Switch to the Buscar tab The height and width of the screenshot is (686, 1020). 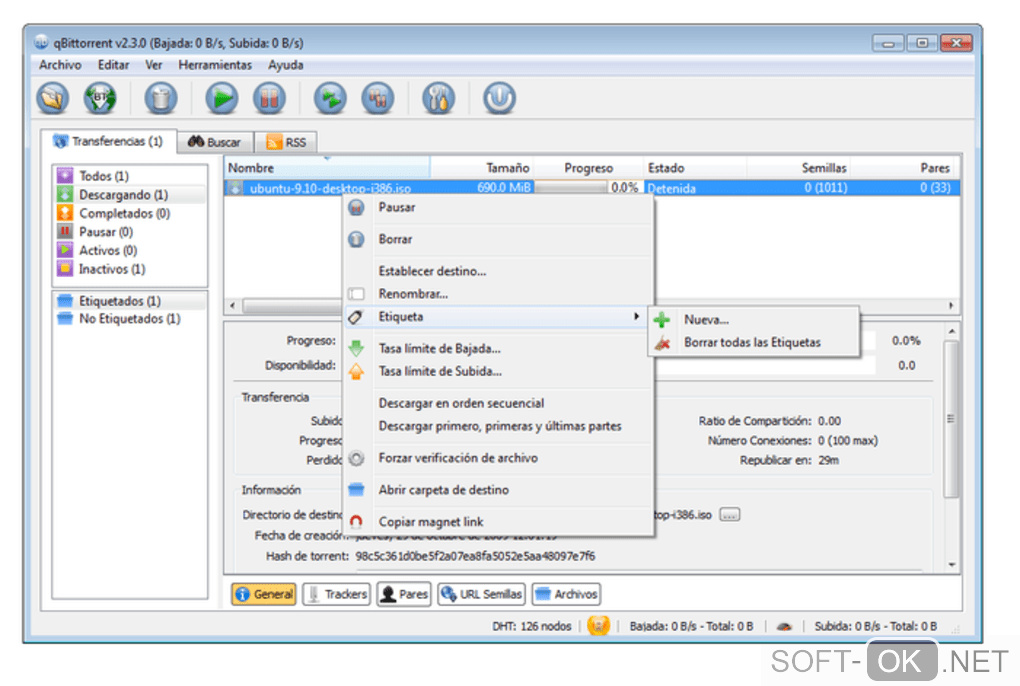[x=215, y=142]
